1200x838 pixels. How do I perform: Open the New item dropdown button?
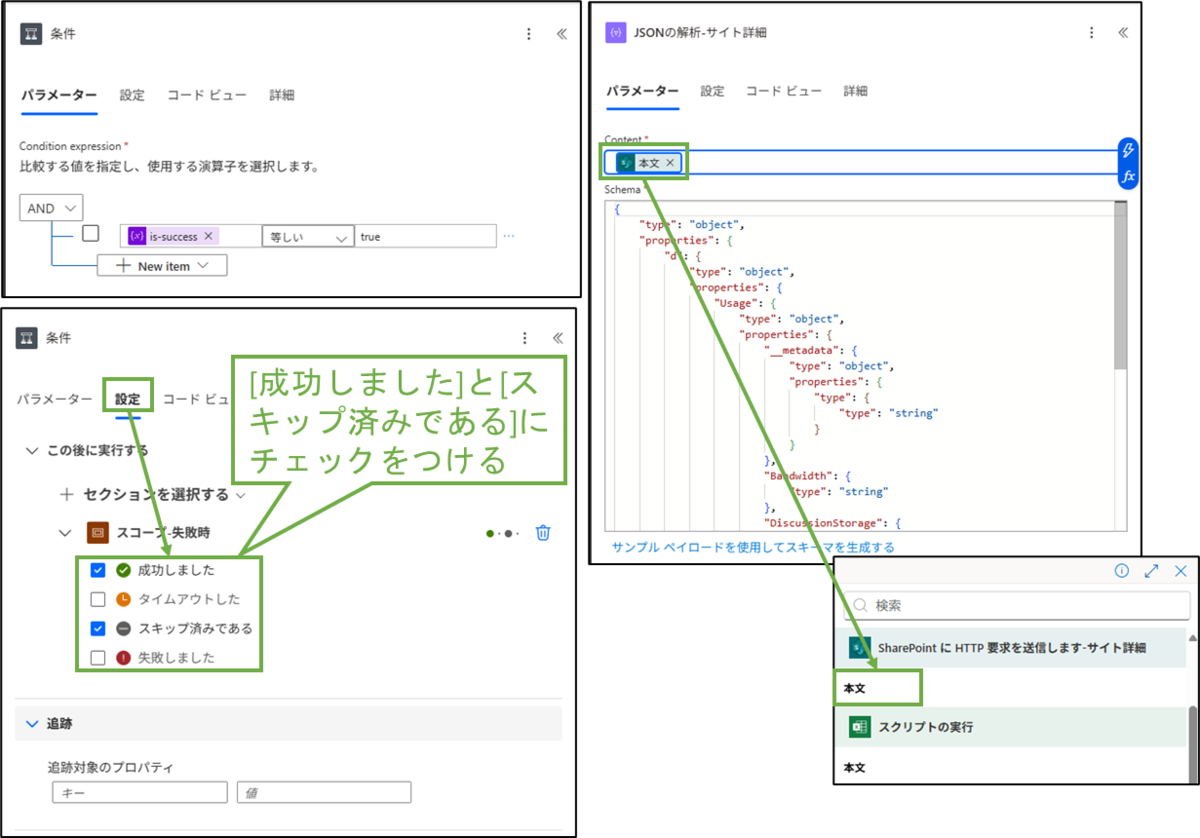point(162,266)
